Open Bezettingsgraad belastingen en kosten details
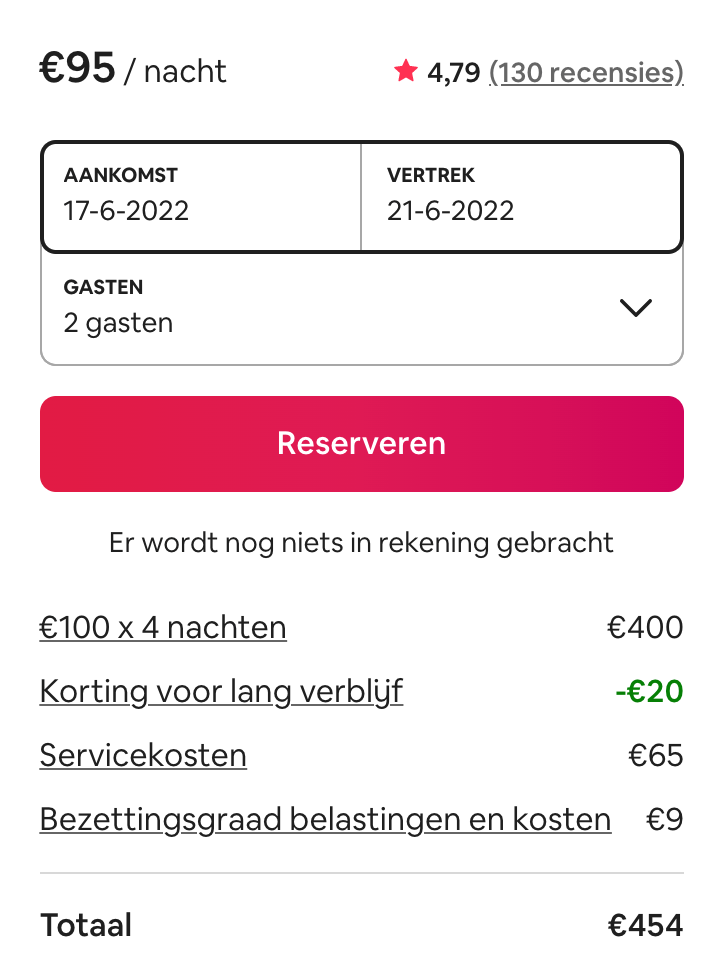The width and height of the screenshot is (726, 976). tap(326, 820)
